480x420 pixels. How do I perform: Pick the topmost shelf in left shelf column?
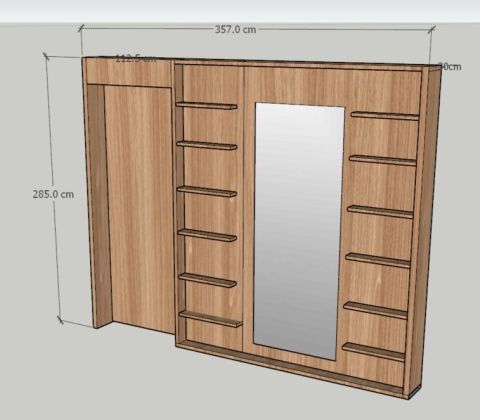coord(207,106)
